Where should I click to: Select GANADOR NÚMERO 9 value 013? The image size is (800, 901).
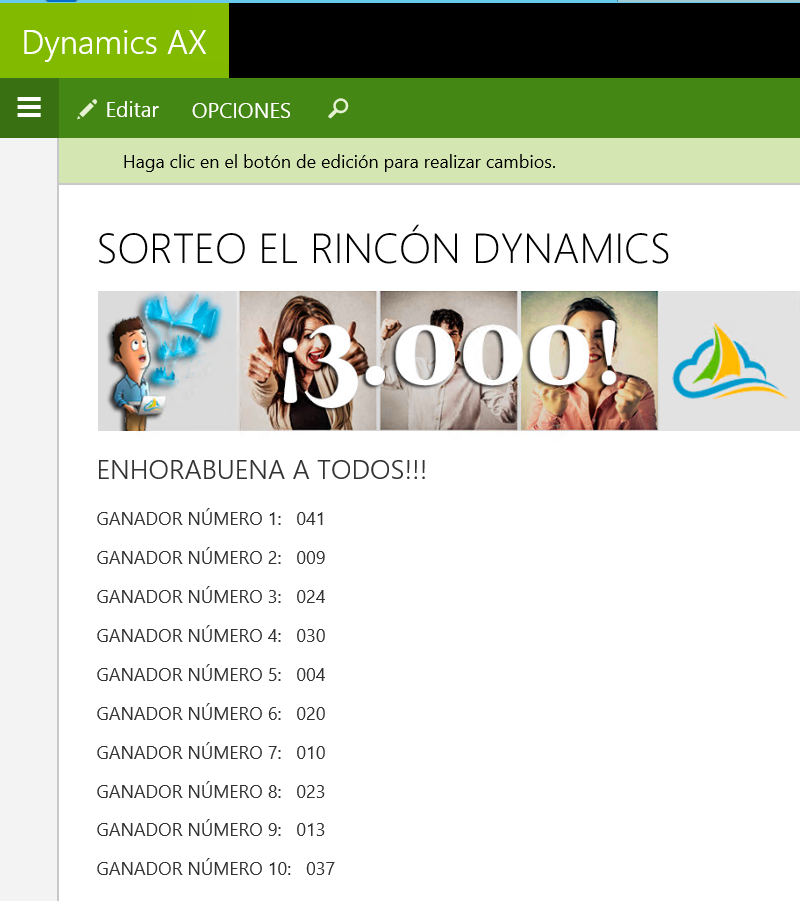click(x=311, y=830)
